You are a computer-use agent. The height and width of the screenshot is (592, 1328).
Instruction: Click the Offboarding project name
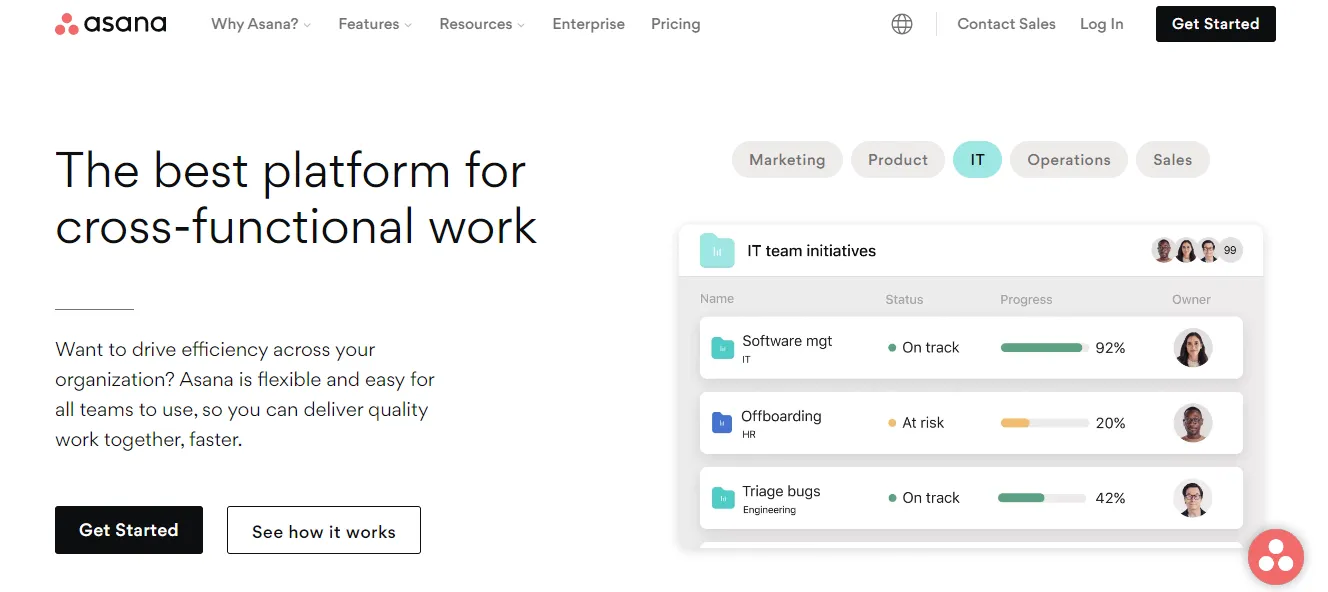pyautogui.click(x=781, y=416)
